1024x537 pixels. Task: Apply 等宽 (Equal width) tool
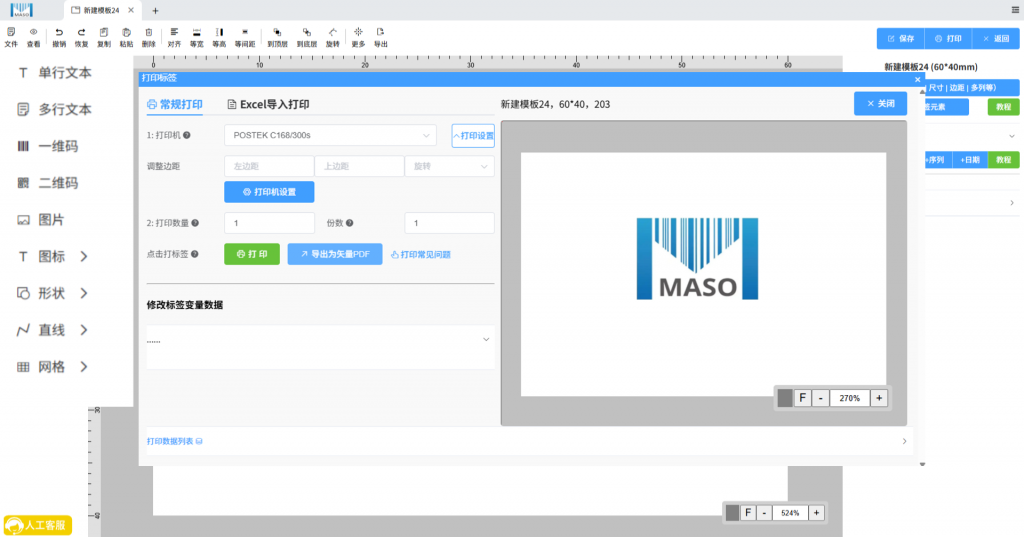[x=197, y=37]
